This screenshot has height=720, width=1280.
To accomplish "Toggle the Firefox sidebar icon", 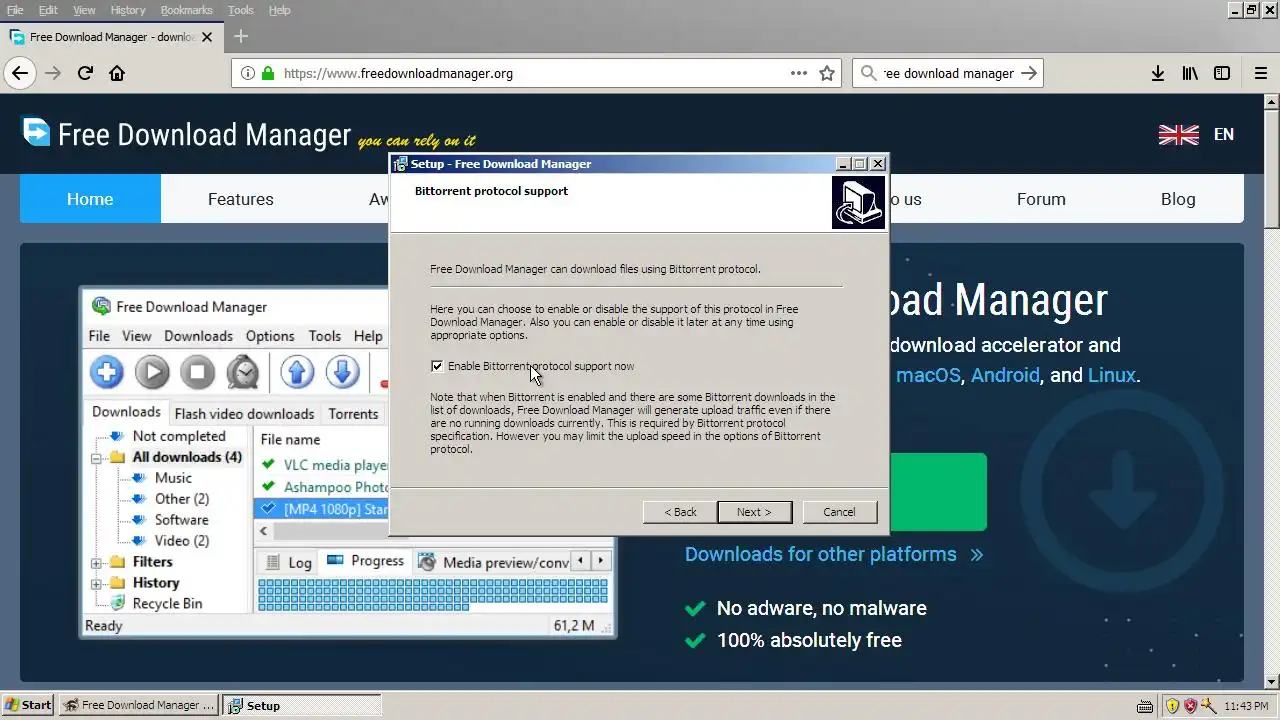I will tap(1222, 73).
